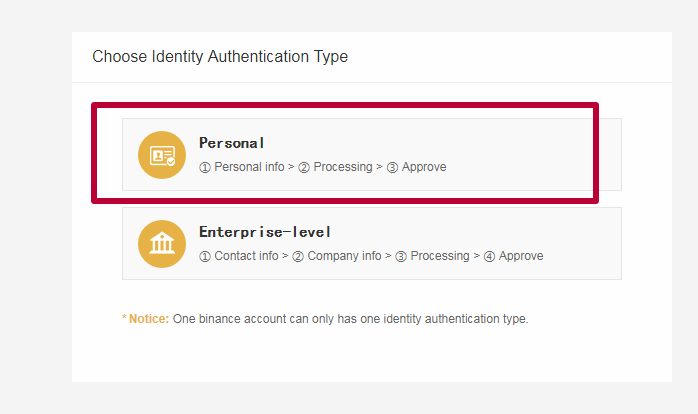Image resolution: width=698 pixels, height=414 pixels.
Task: Click the Personal info step label
Action: [249, 166]
